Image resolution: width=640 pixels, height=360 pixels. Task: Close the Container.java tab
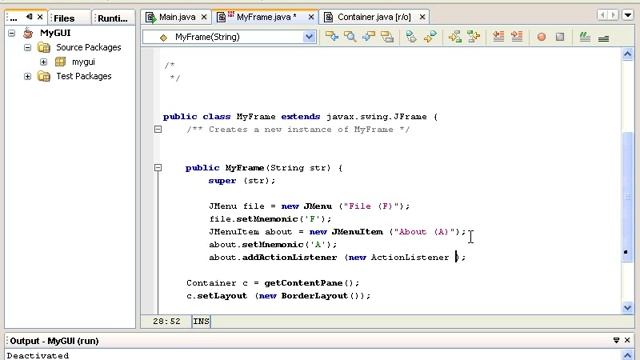click(x=422, y=17)
